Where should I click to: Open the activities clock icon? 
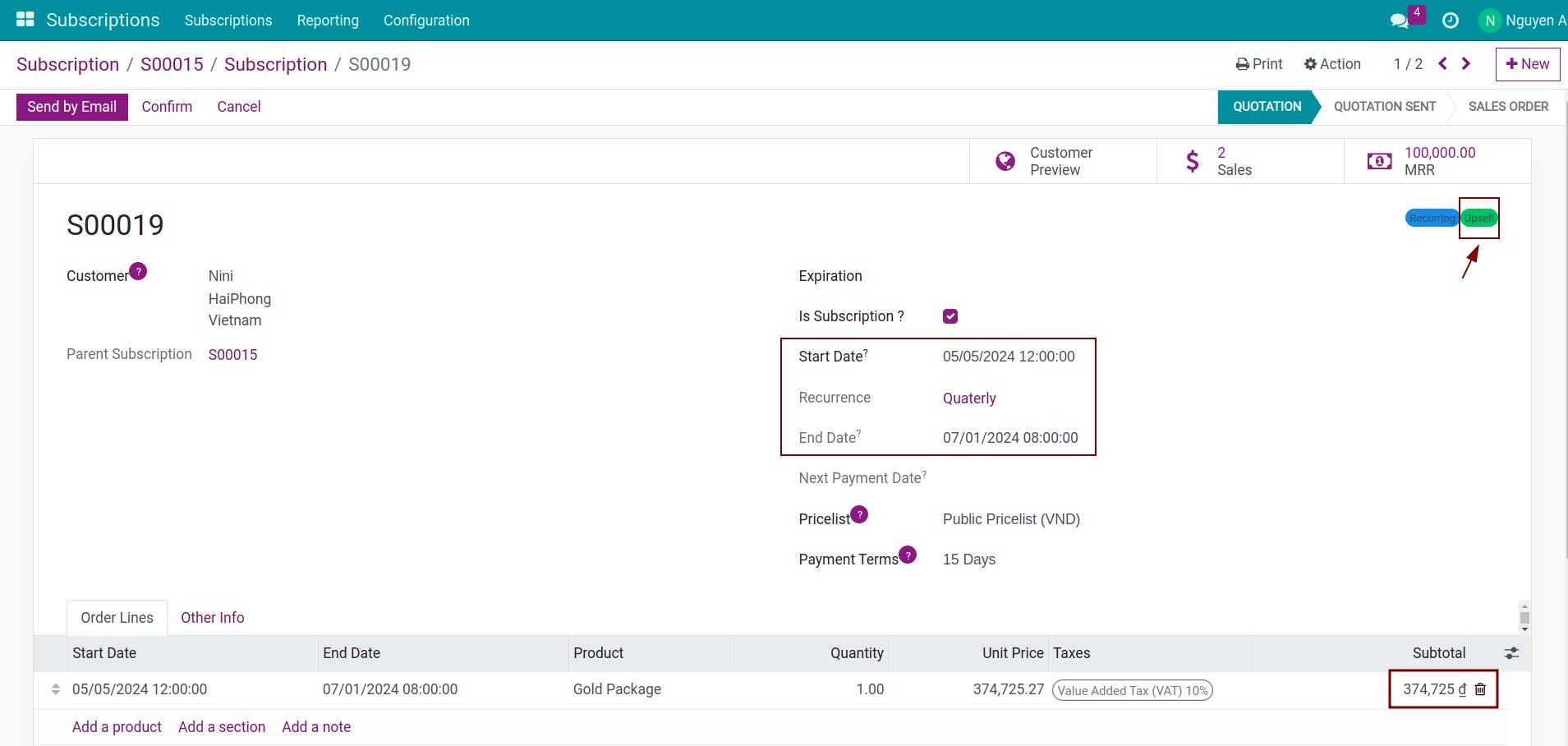coord(1451,21)
